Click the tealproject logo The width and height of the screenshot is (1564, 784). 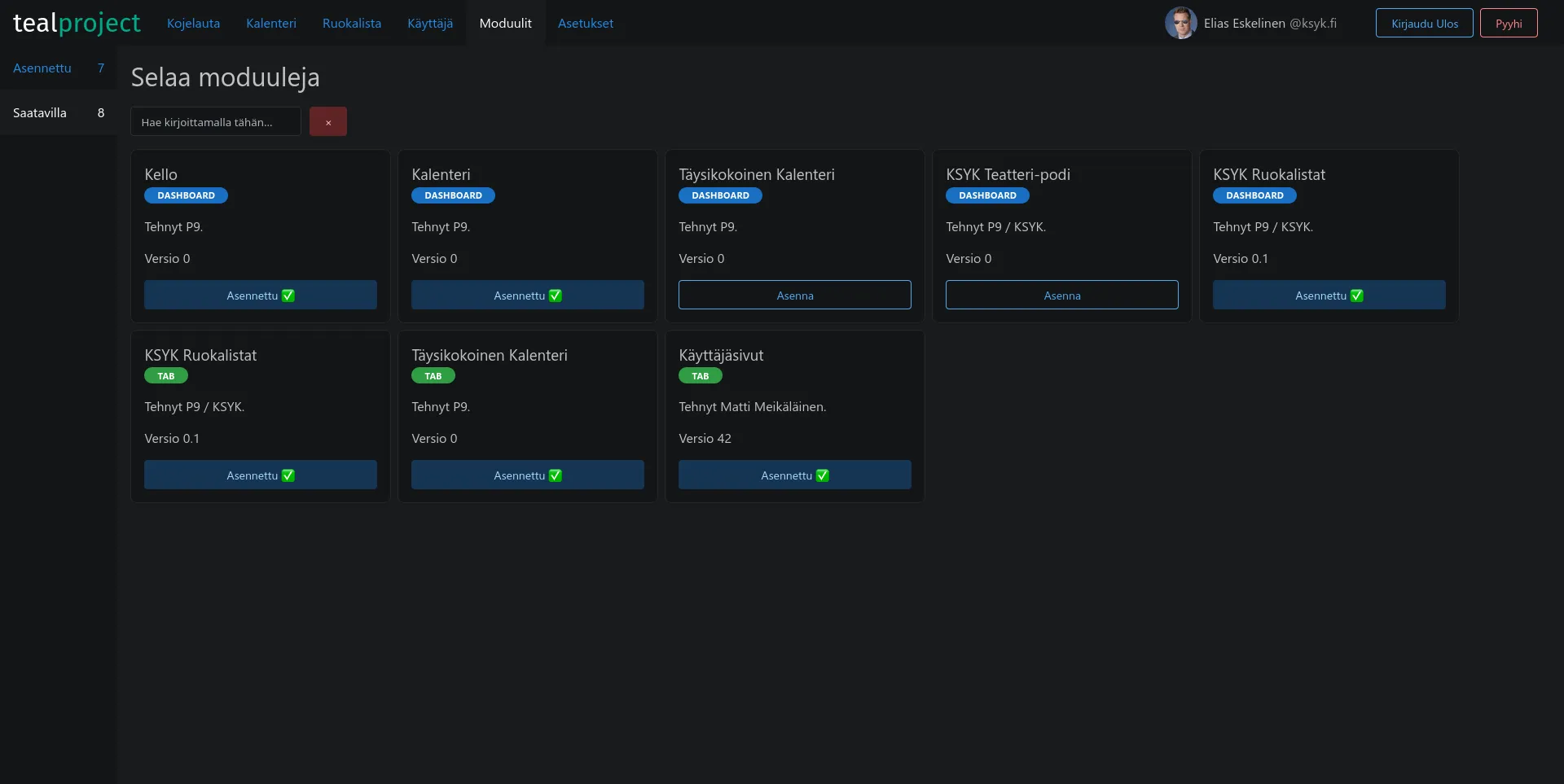(x=77, y=23)
